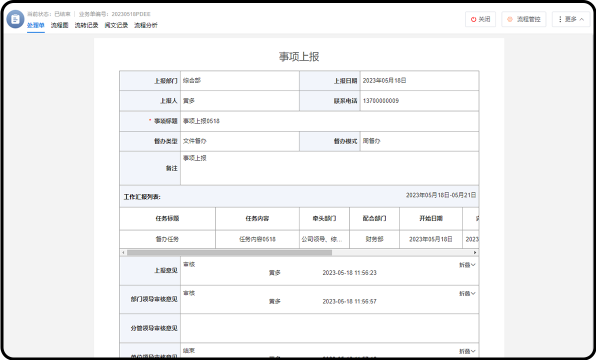
Task: Select the start date cell 2023年05月18日 in table
Action: coord(431,239)
